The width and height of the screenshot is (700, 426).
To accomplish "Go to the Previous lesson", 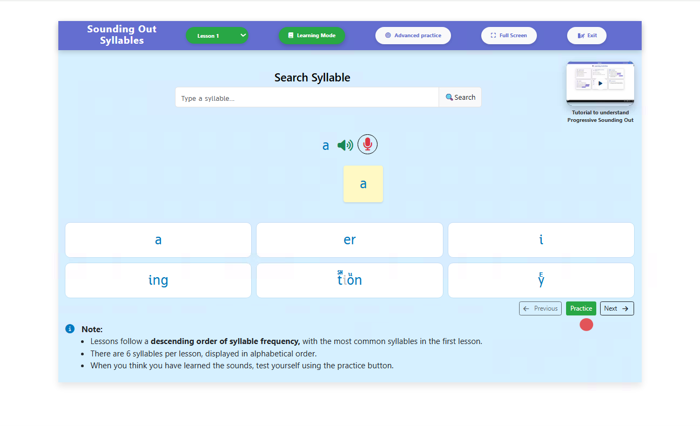I will coord(540,309).
